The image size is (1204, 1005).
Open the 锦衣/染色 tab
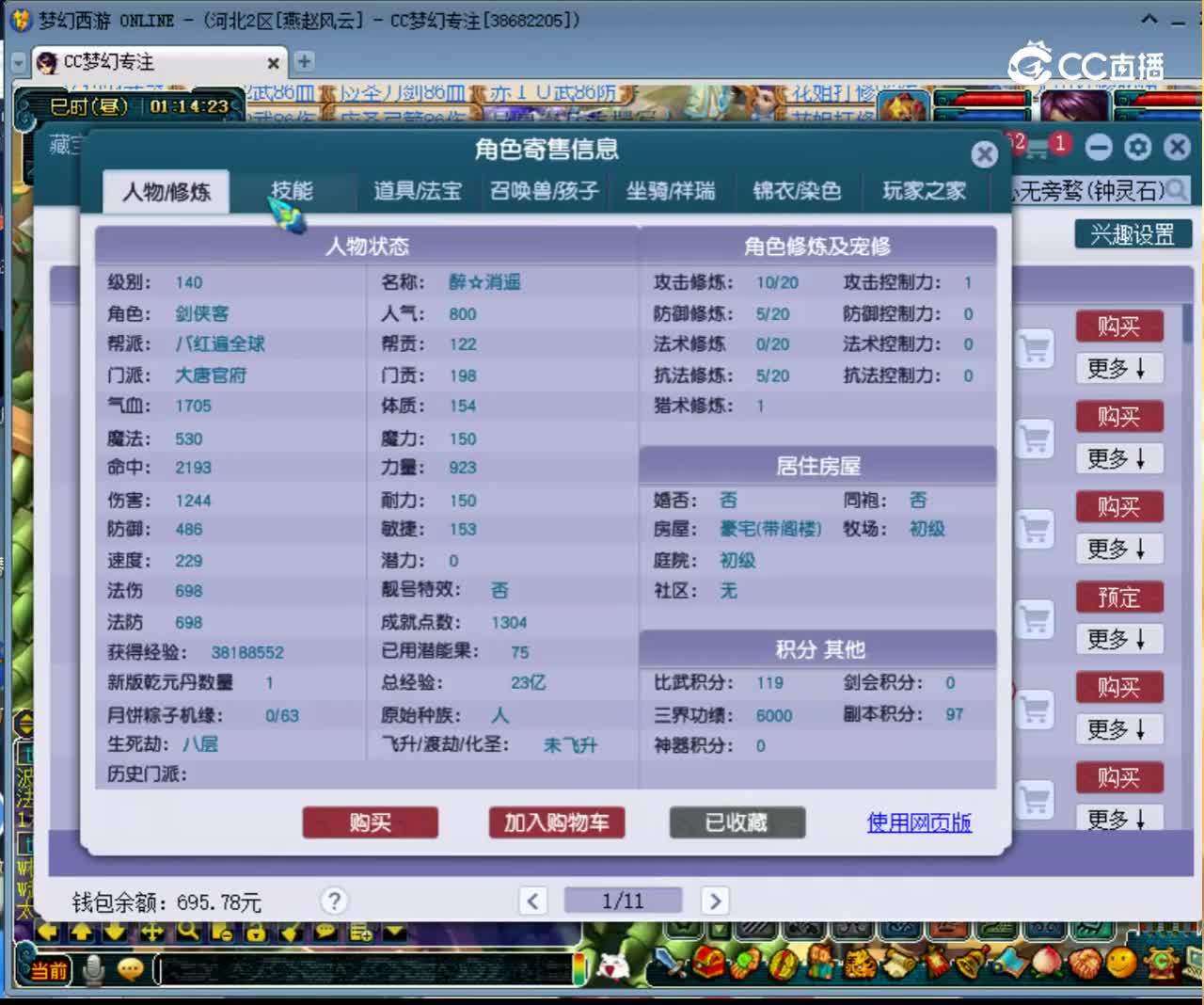click(797, 191)
